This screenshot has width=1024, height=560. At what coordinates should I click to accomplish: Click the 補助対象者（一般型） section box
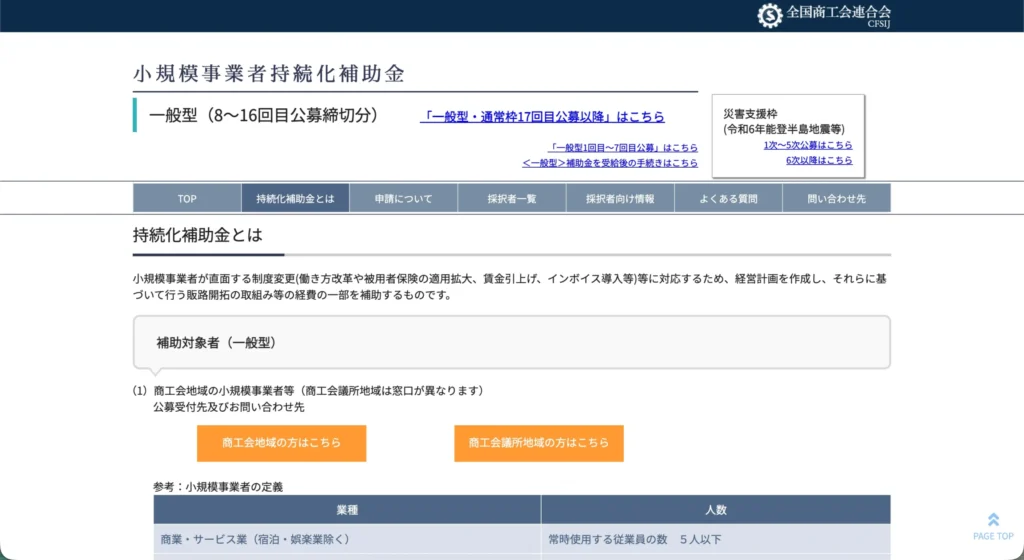(511, 343)
